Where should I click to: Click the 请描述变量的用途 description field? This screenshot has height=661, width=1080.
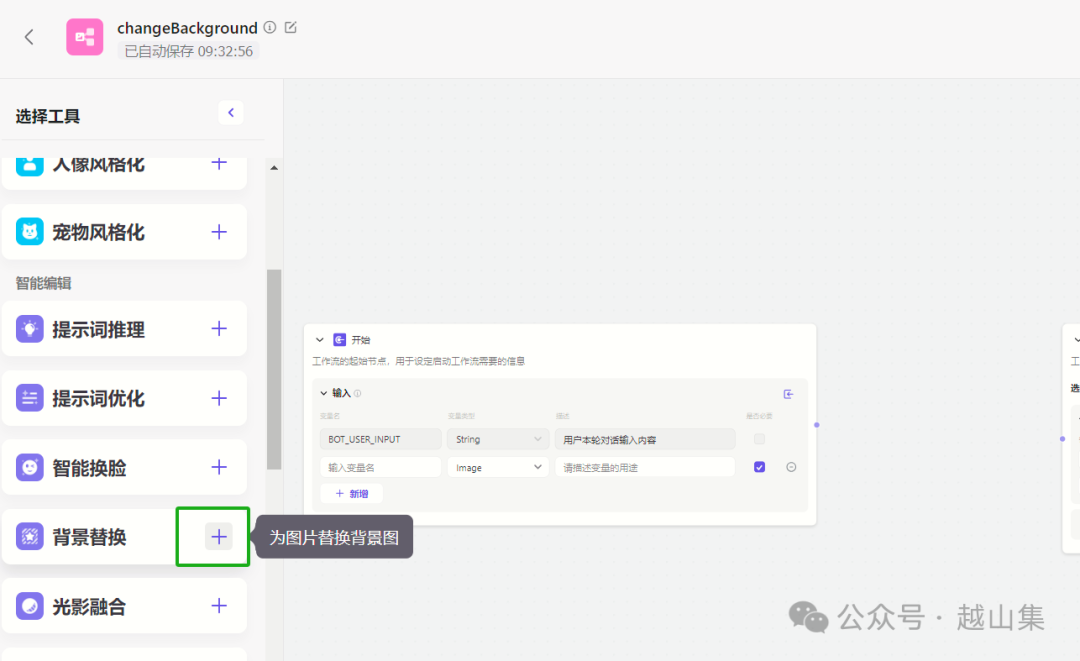[645, 468]
